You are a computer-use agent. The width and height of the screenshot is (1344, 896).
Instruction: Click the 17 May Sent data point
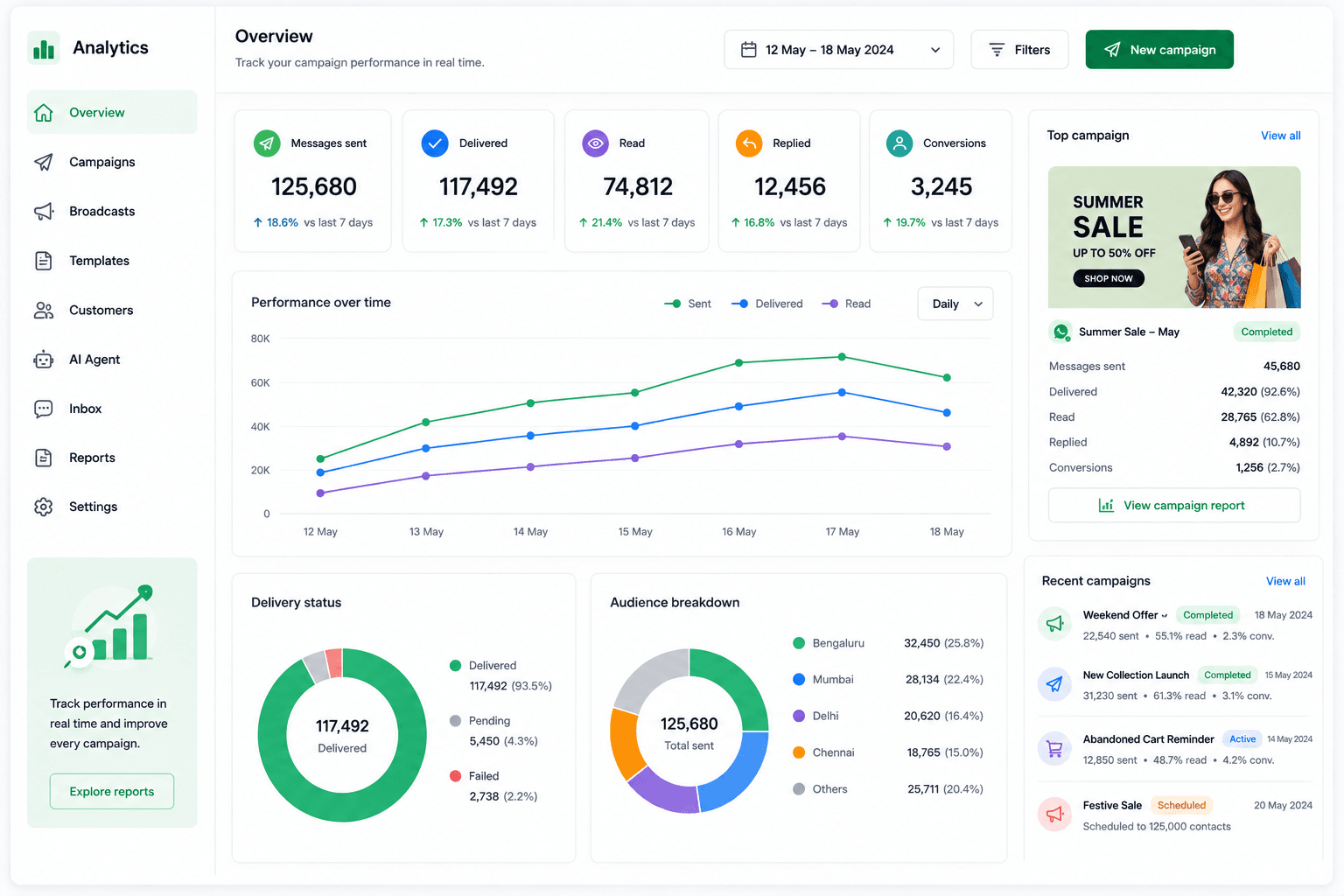point(842,357)
